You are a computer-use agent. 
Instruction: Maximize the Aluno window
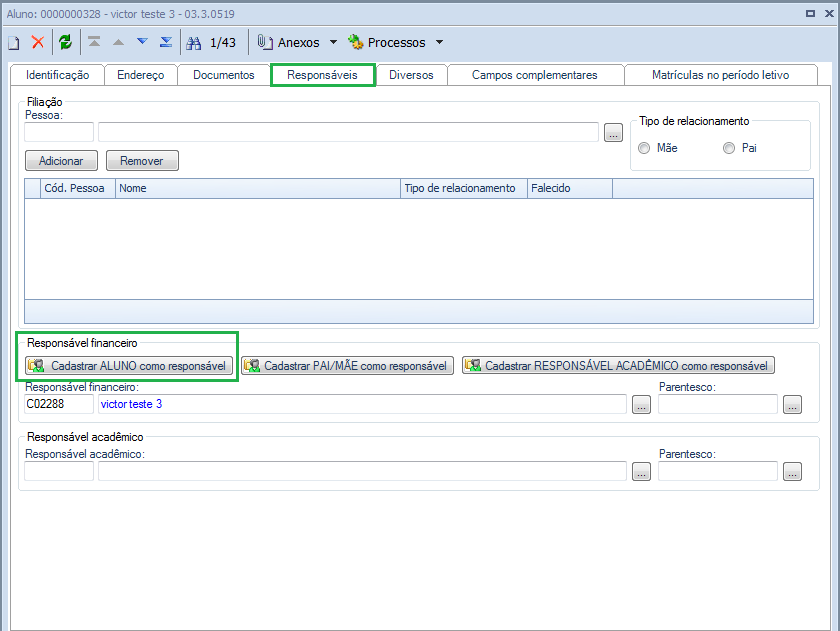[x=811, y=14]
